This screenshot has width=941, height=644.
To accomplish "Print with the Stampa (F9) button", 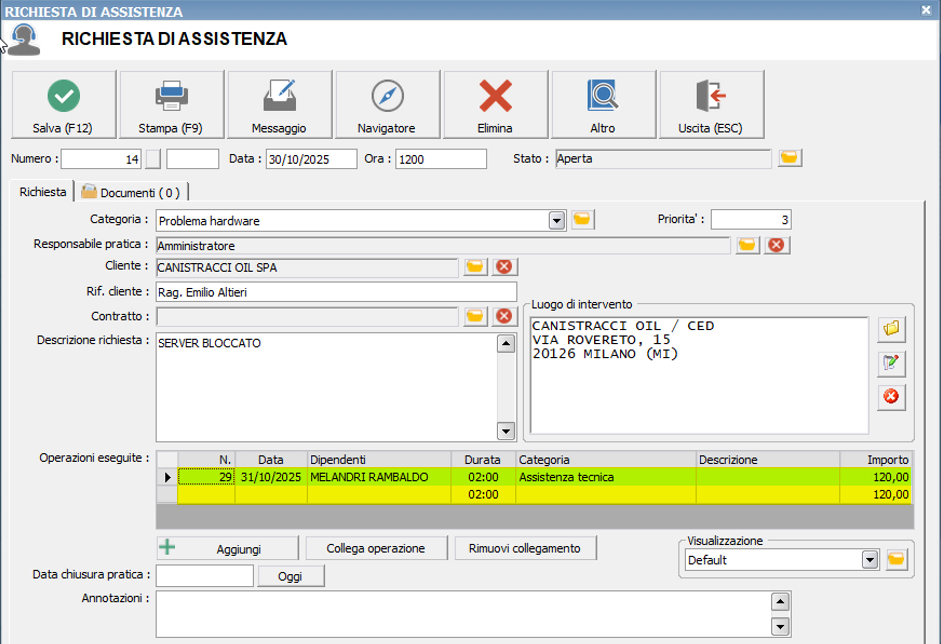I will (x=171, y=104).
